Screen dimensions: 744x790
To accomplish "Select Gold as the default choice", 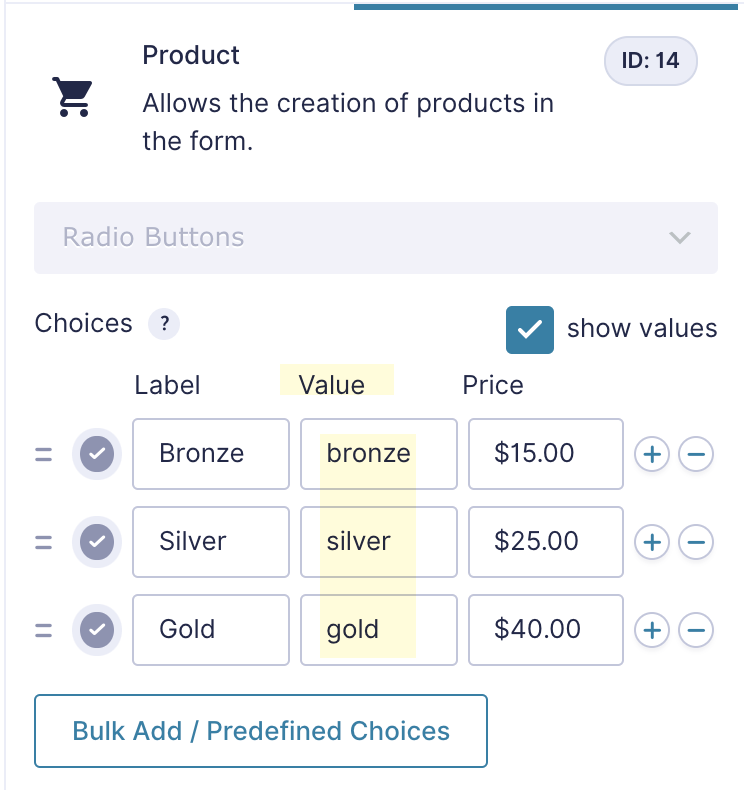I will click(97, 630).
